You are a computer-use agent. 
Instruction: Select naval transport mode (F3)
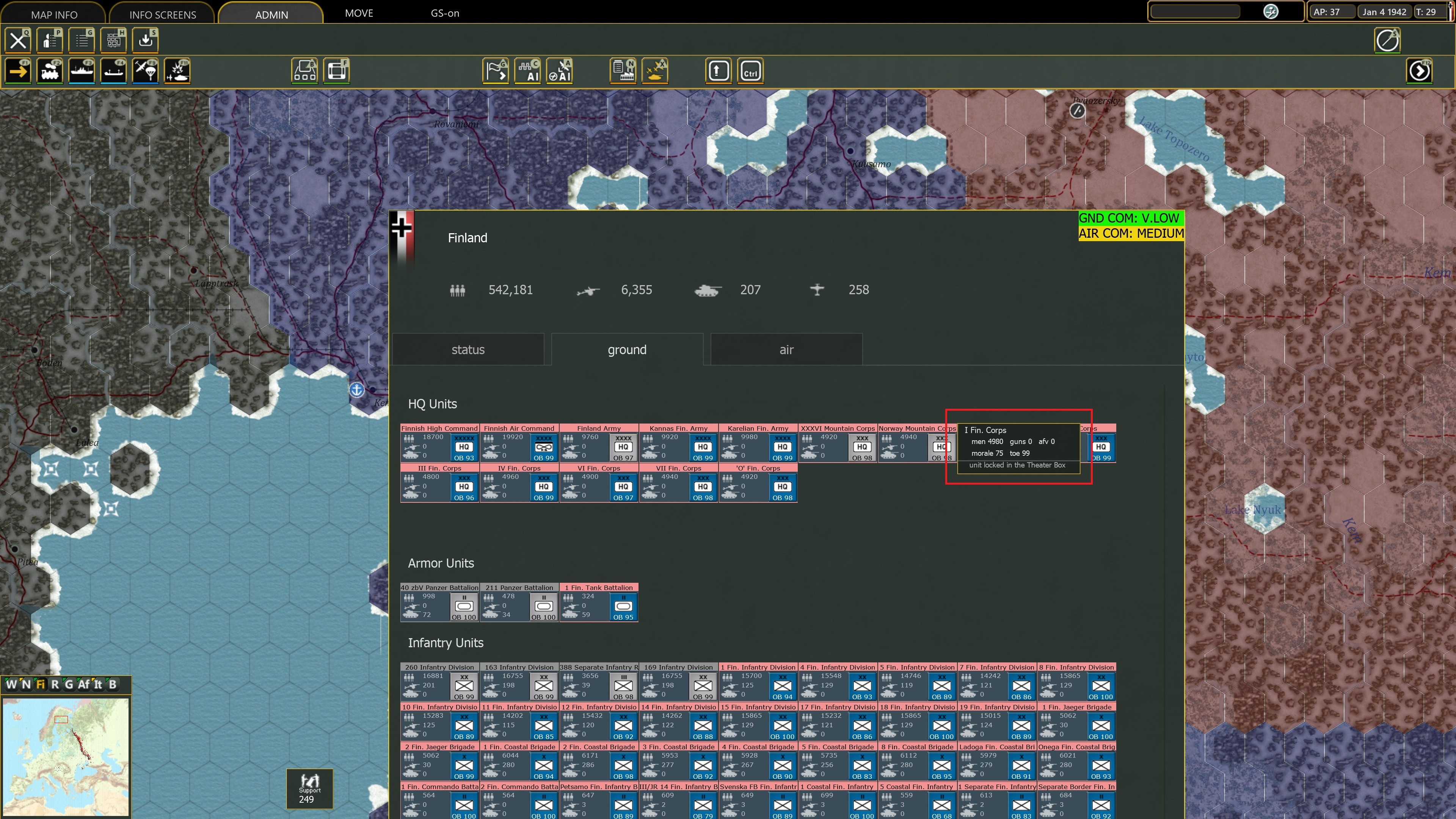coord(82,71)
